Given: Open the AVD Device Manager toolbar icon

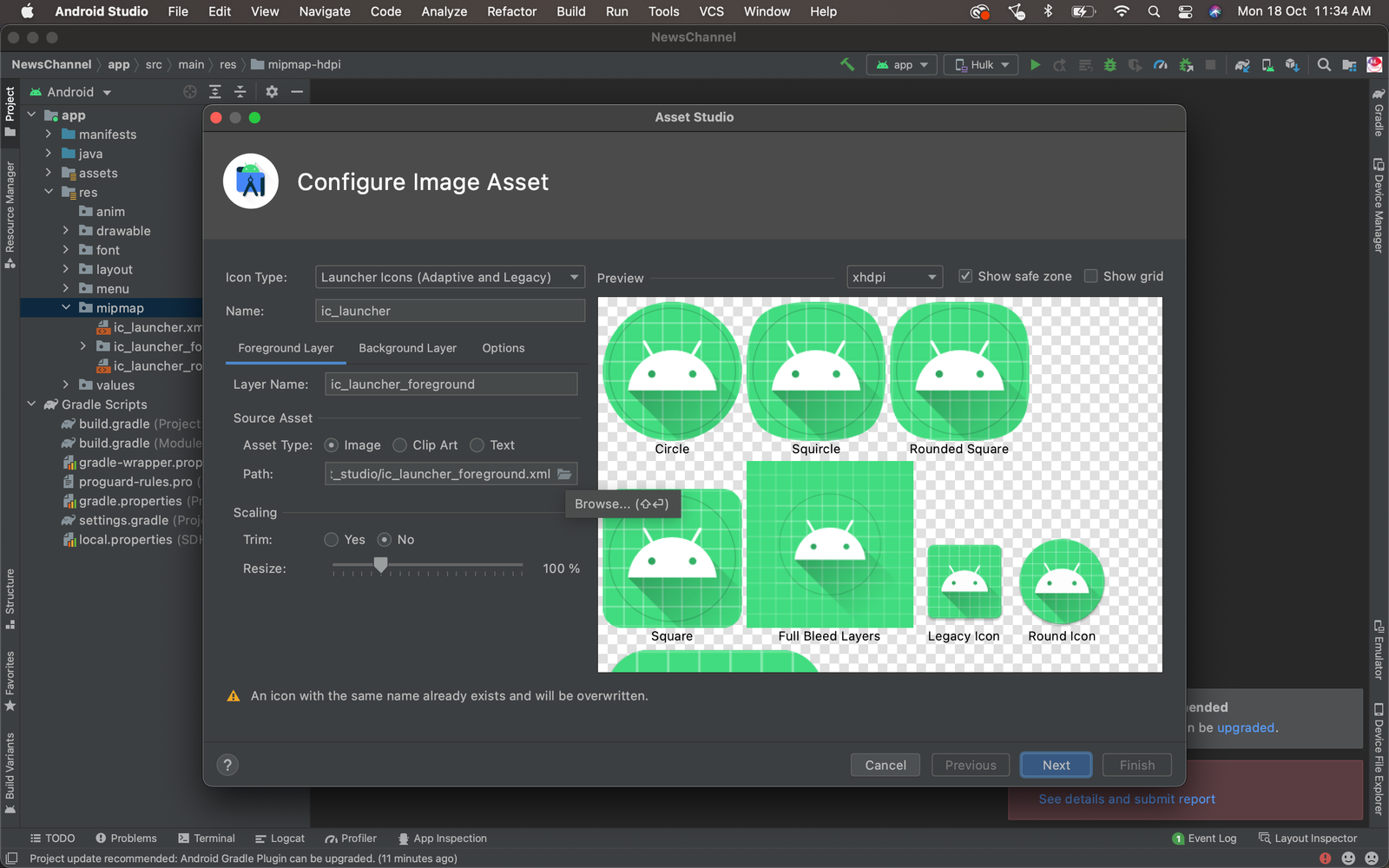Looking at the screenshot, I should point(1267,65).
